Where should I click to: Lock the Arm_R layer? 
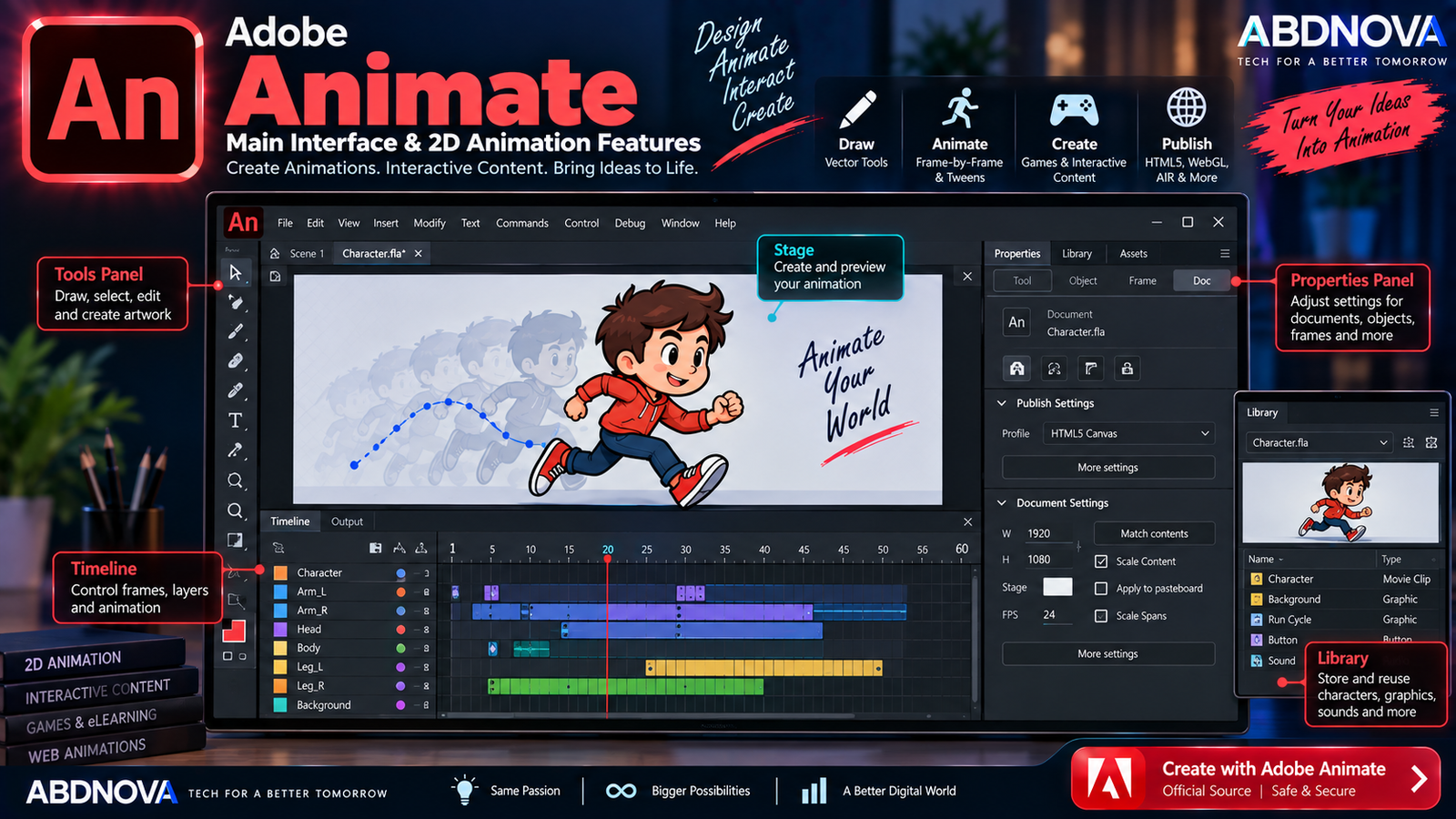click(x=426, y=611)
